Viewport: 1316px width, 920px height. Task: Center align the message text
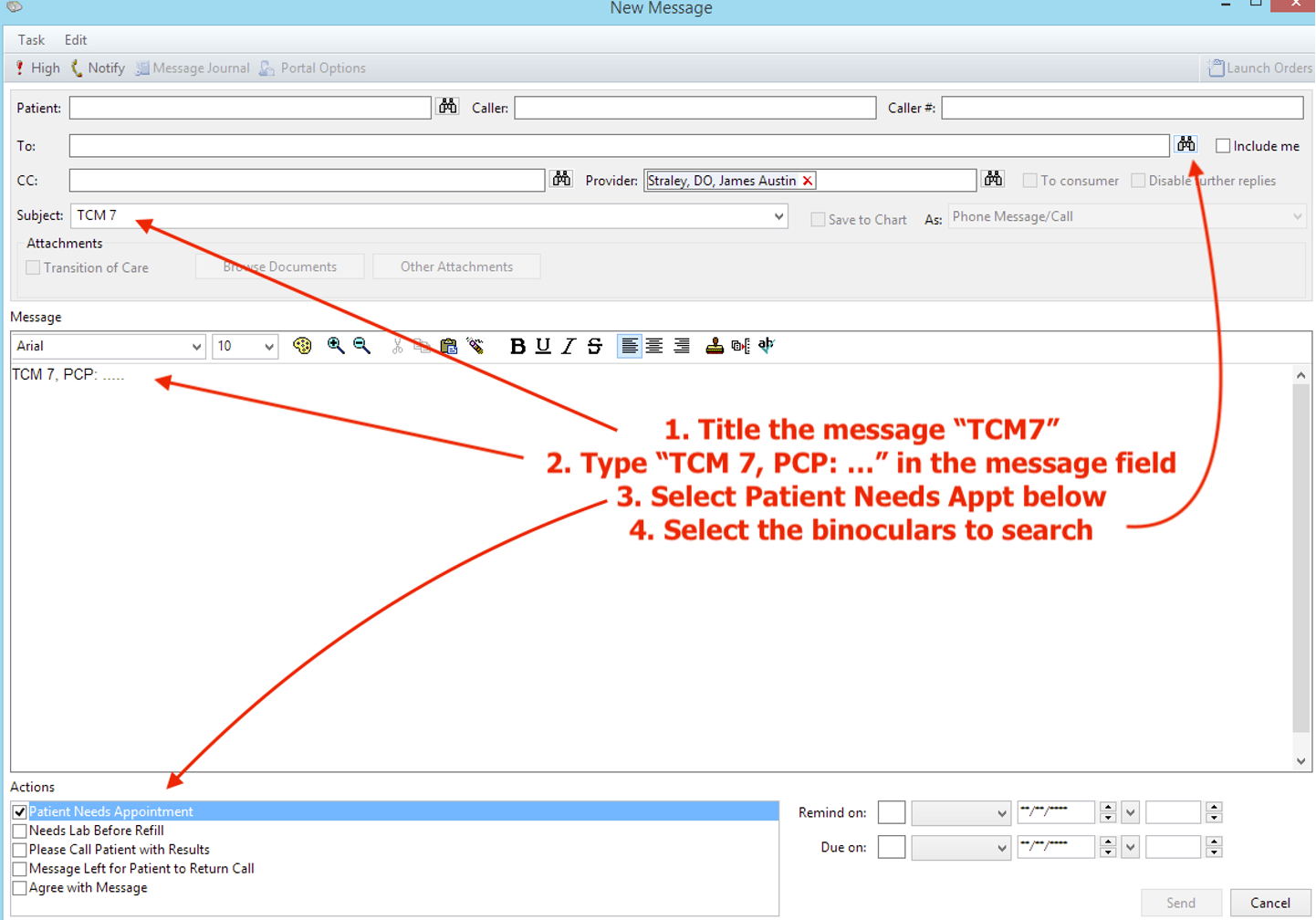pos(654,346)
